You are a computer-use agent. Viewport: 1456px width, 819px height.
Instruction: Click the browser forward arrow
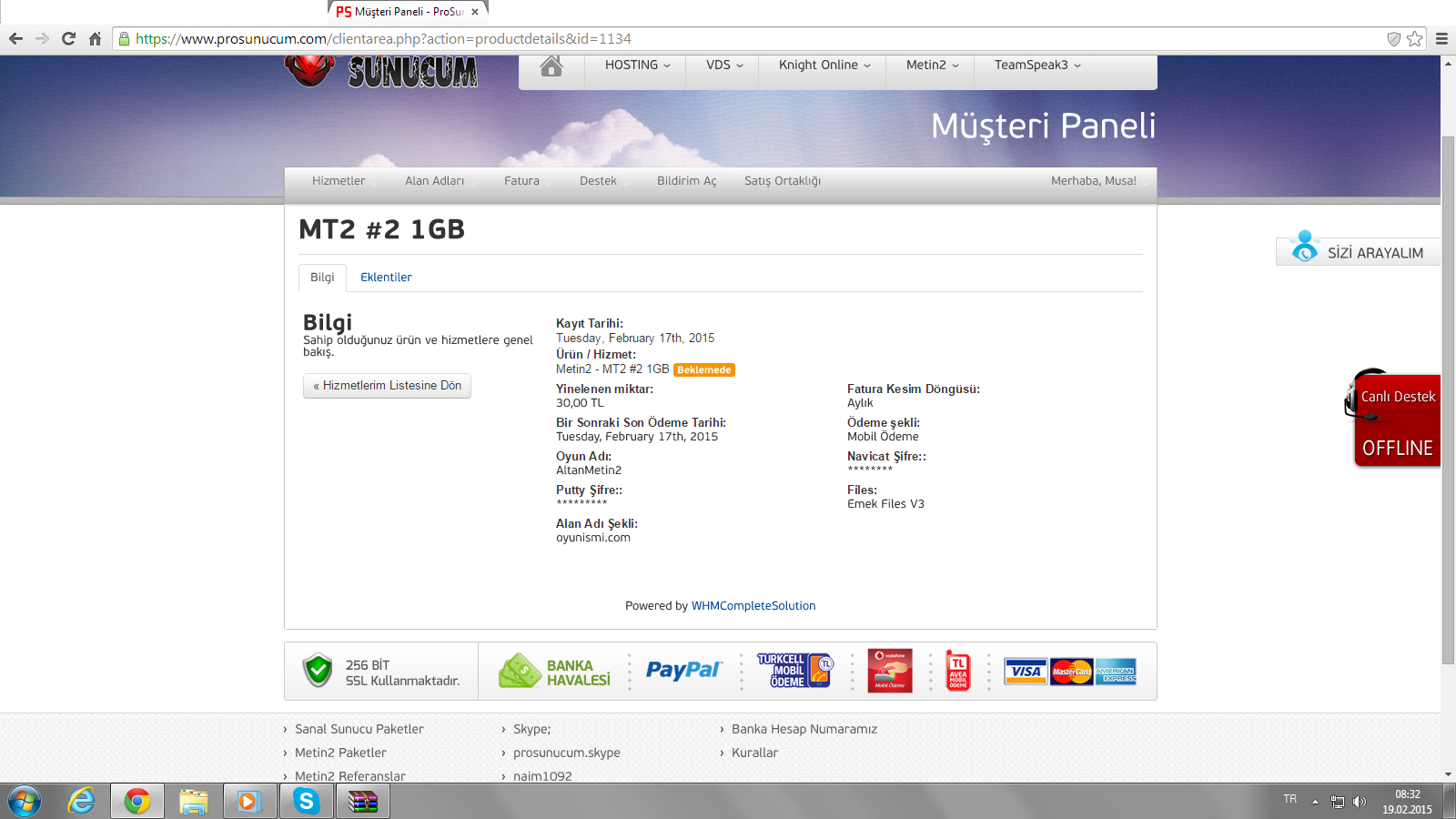coord(42,38)
